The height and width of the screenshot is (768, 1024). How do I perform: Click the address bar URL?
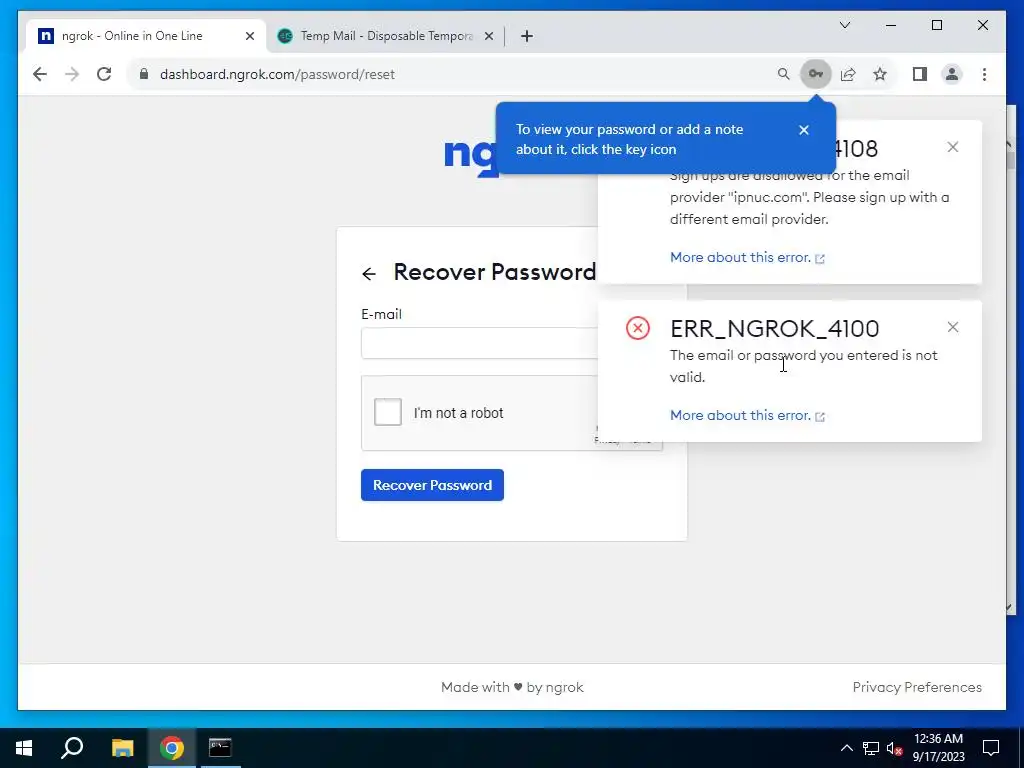pos(277,74)
